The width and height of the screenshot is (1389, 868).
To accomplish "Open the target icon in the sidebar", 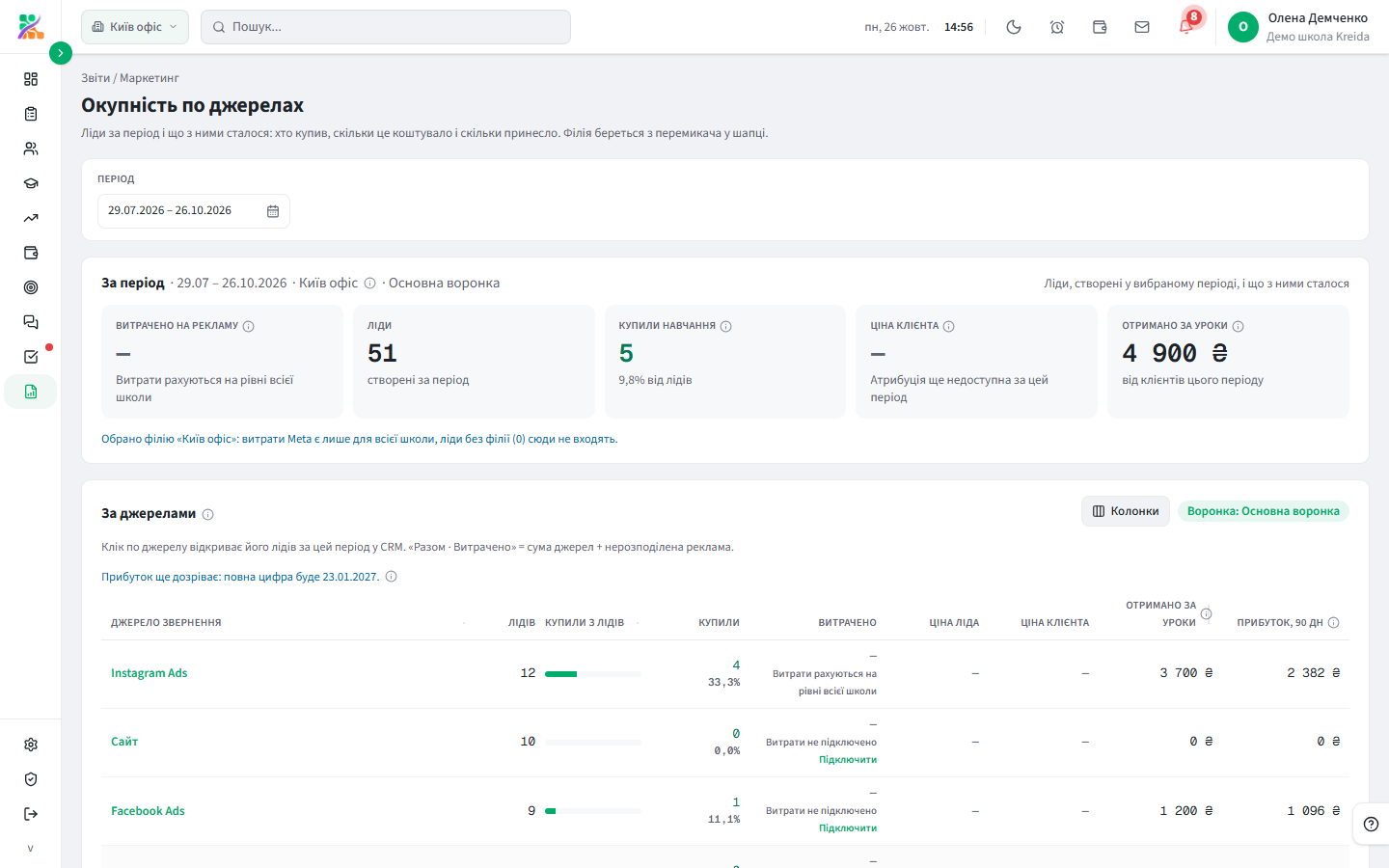I will click(31, 287).
